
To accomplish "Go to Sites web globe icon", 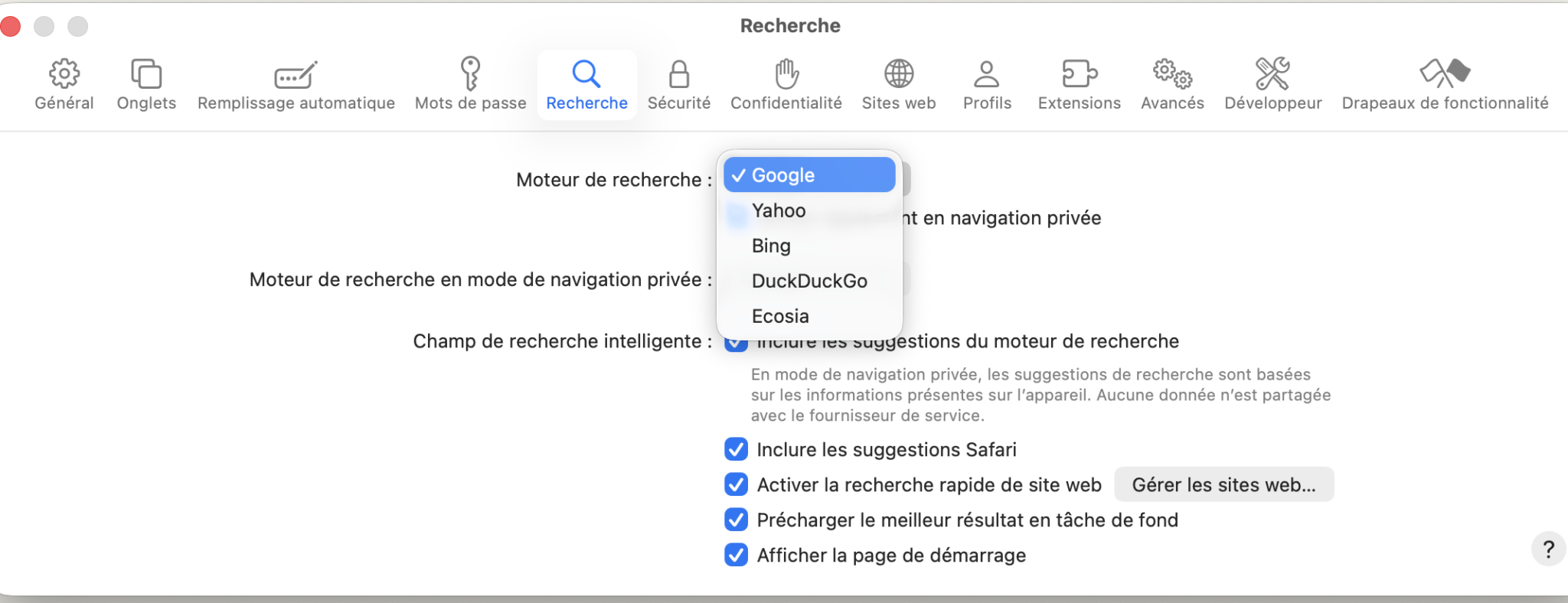I will point(899,74).
